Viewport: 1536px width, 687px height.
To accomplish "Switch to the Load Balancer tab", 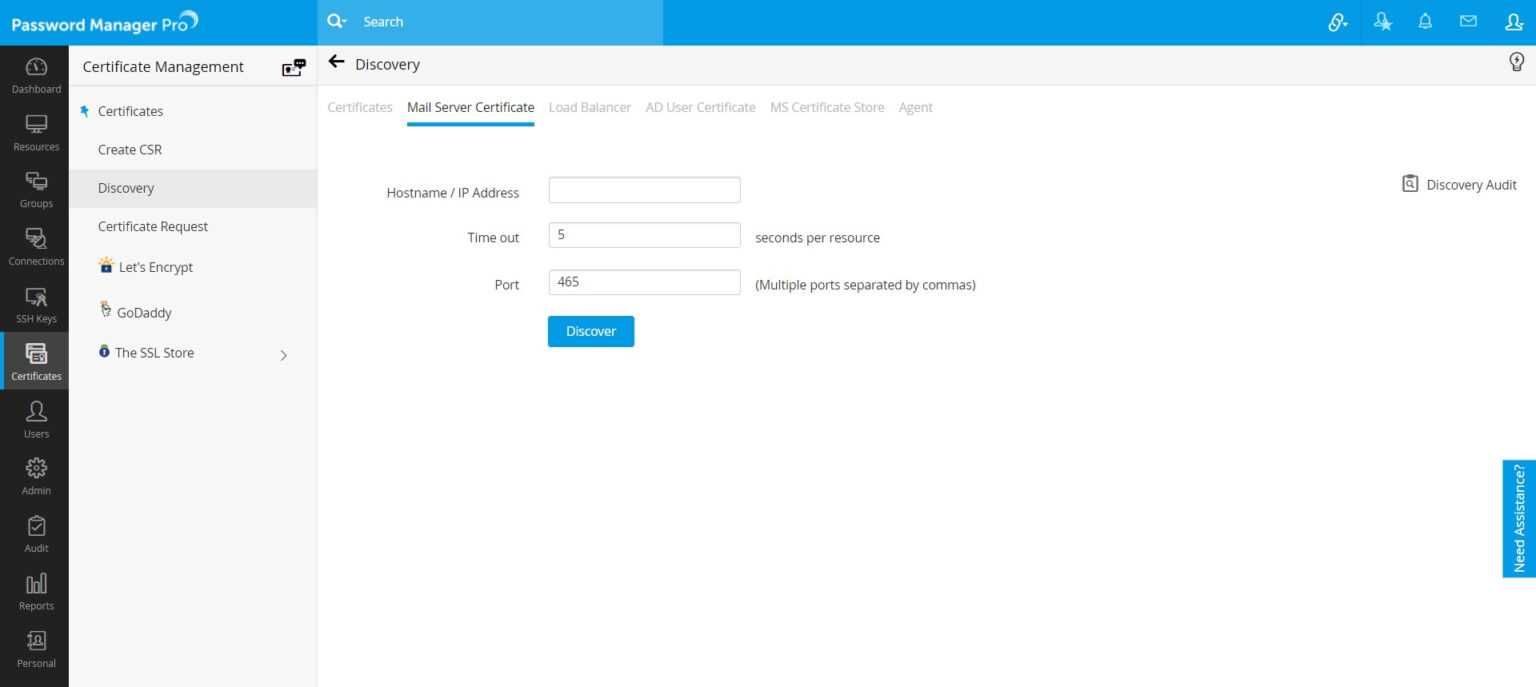I will tap(590, 107).
